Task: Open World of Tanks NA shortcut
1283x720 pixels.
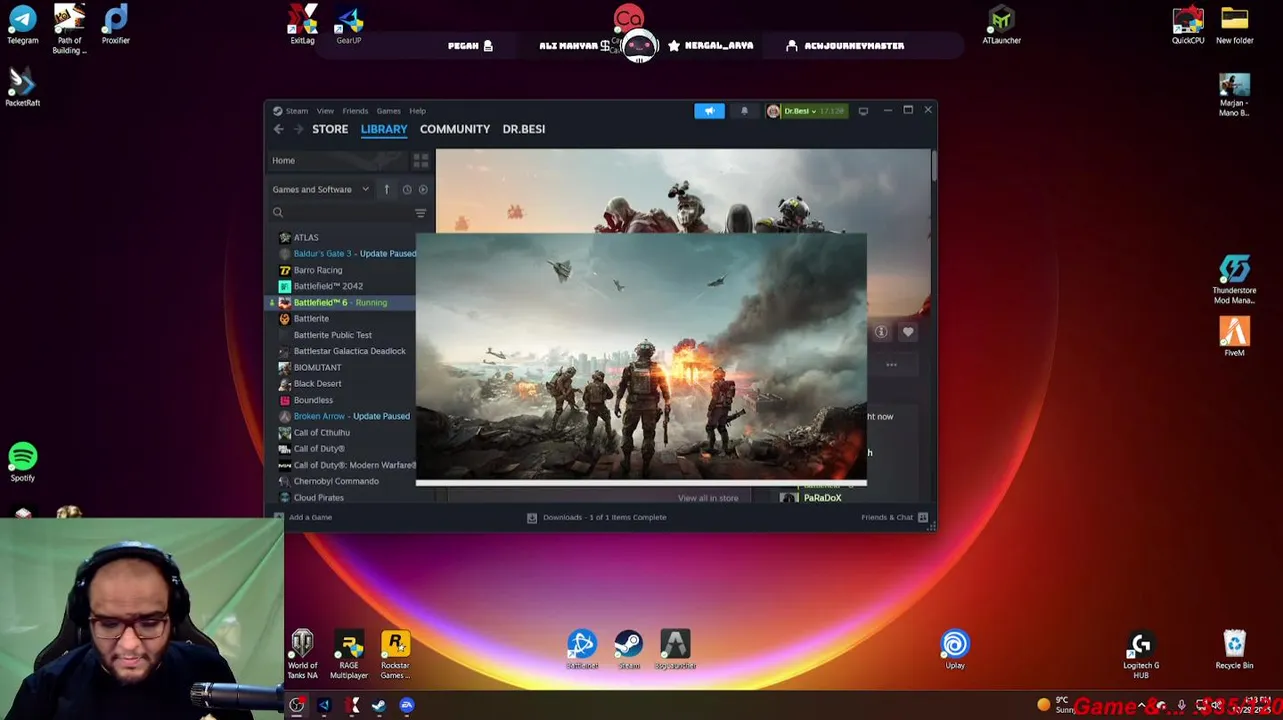Action: pos(302,655)
